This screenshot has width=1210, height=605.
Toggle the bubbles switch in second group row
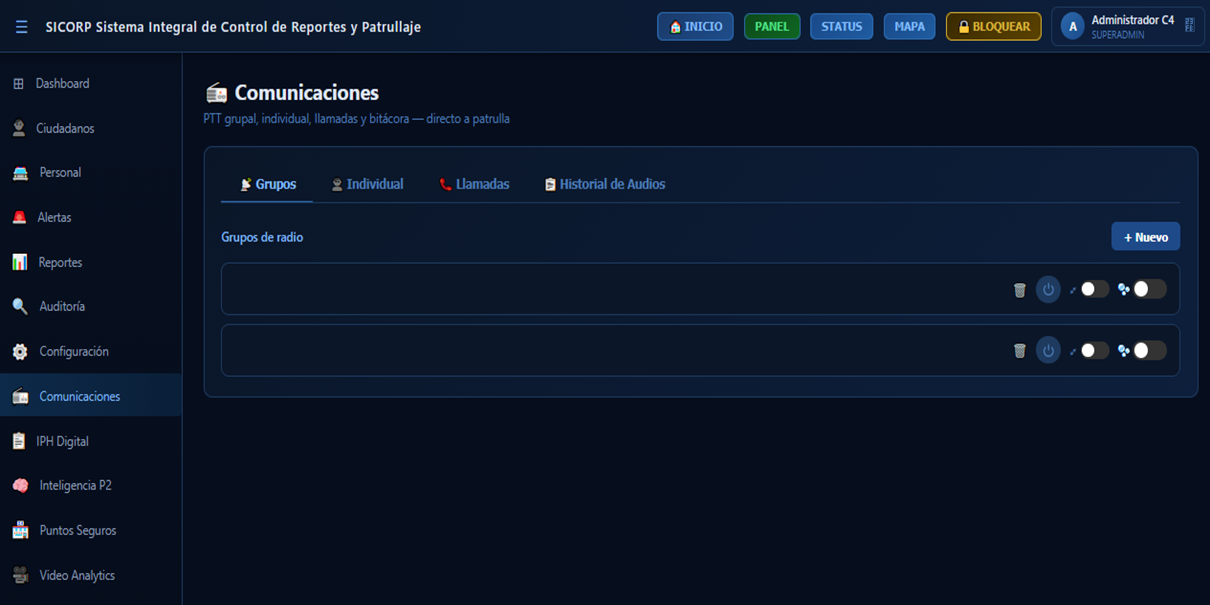[x=1149, y=350]
